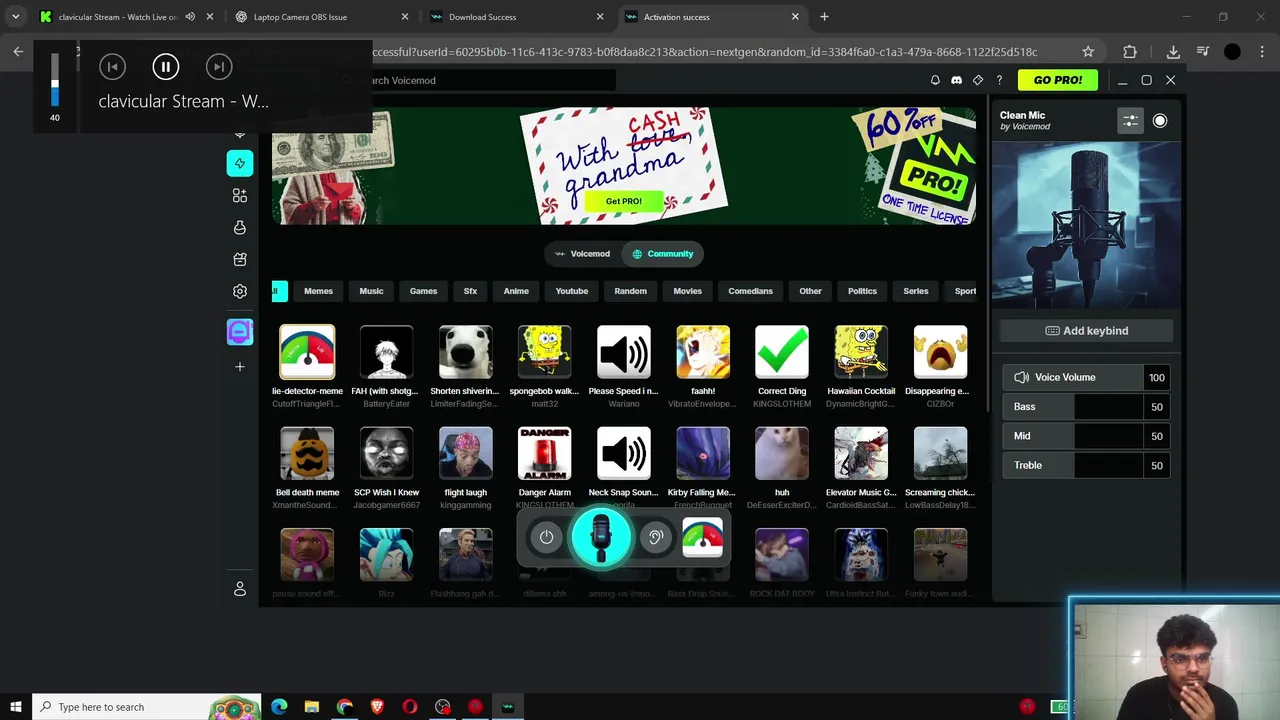The height and width of the screenshot is (720, 1280).
Task: Open Voicemod settings gear in sidebar
Action: click(240, 291)
